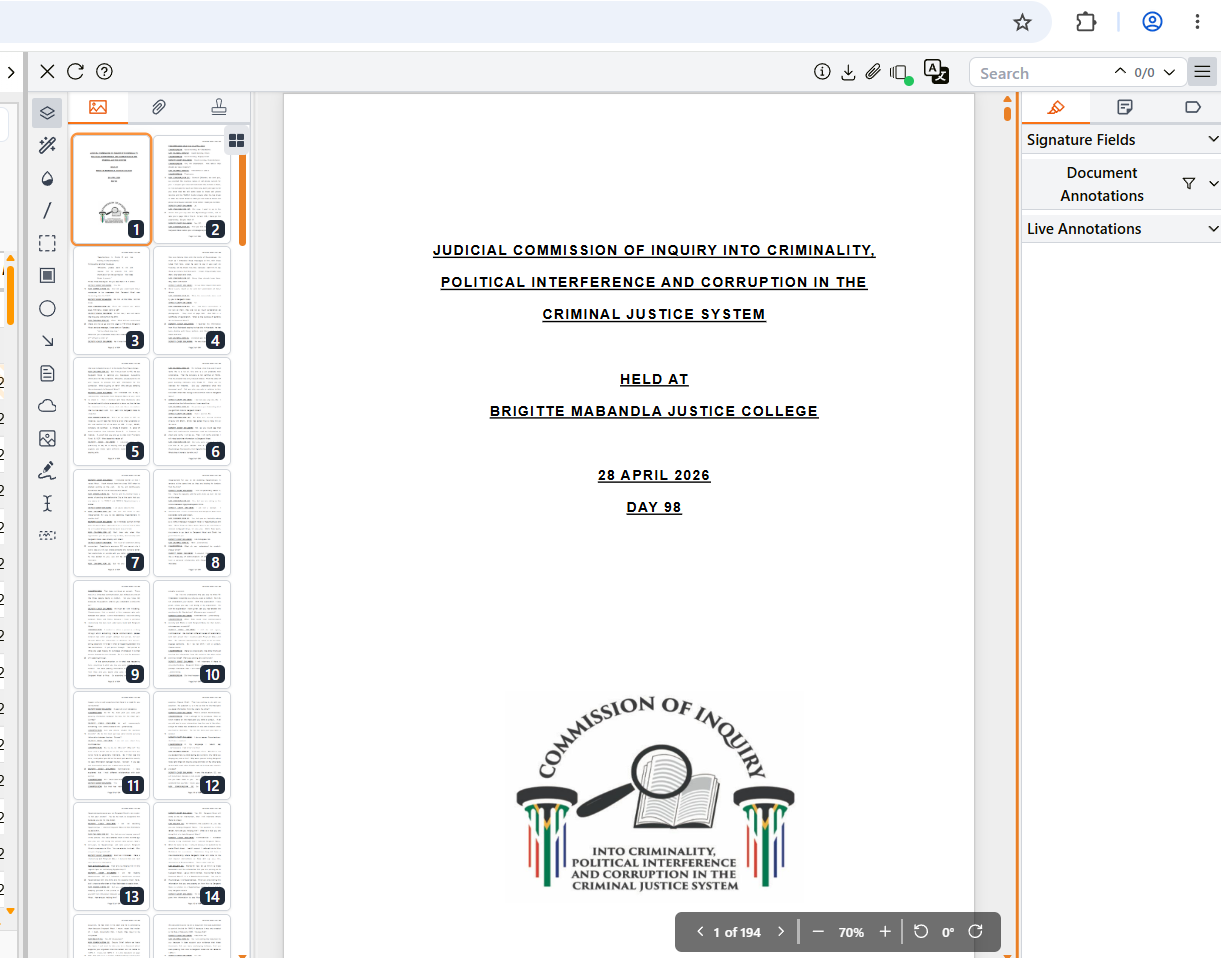This screenshot has height=958, width=1221.
Task: Open page 4 thumbnail
Action: coord(192,300)
